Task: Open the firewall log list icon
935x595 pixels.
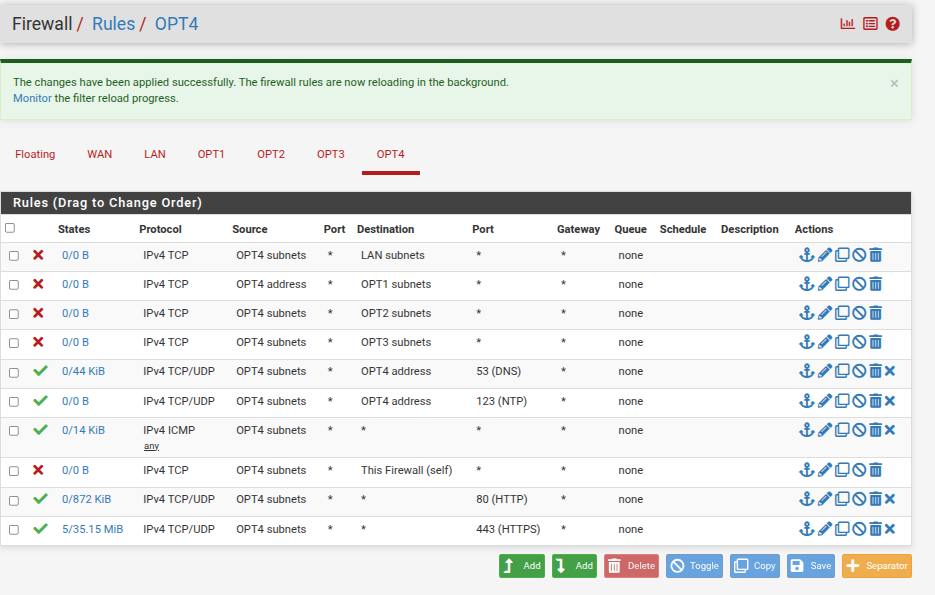Action: click(x=870, y=24)
